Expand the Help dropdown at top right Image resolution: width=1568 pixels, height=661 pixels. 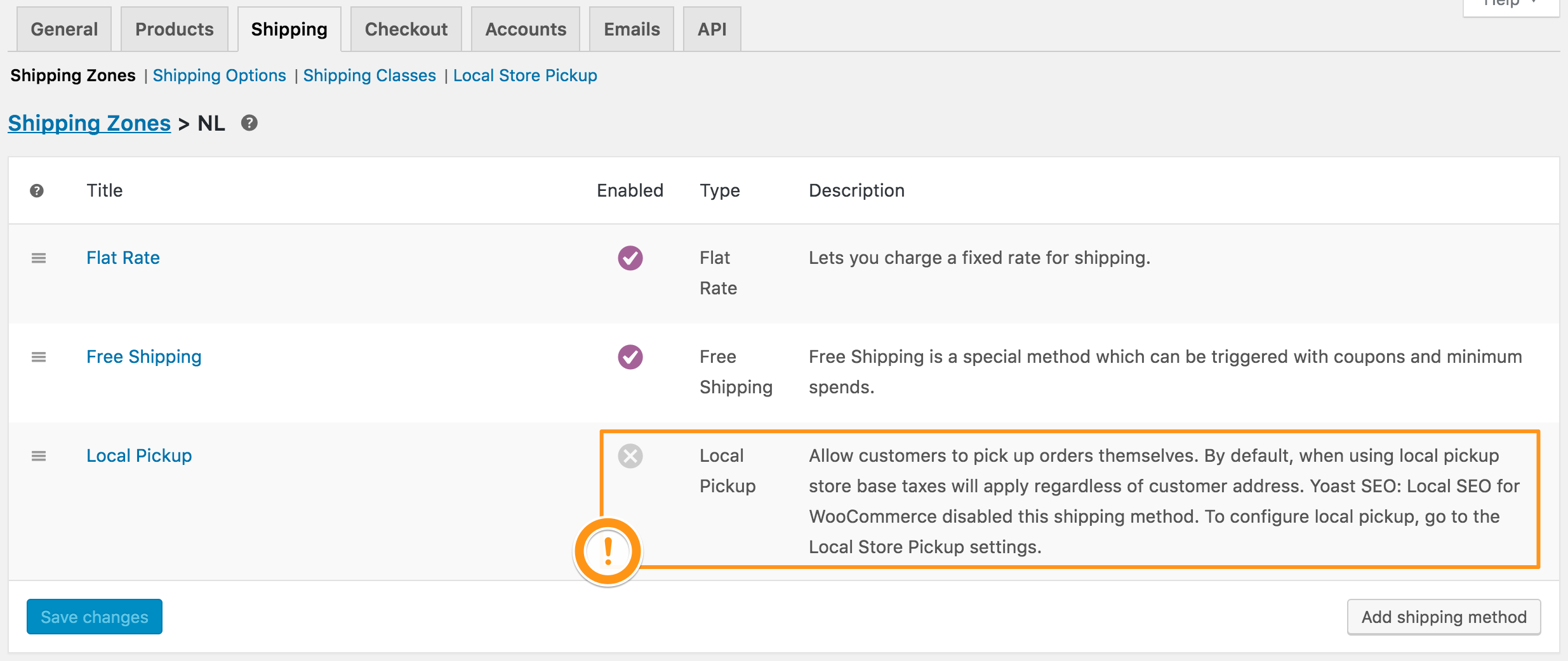[1511, 5]
